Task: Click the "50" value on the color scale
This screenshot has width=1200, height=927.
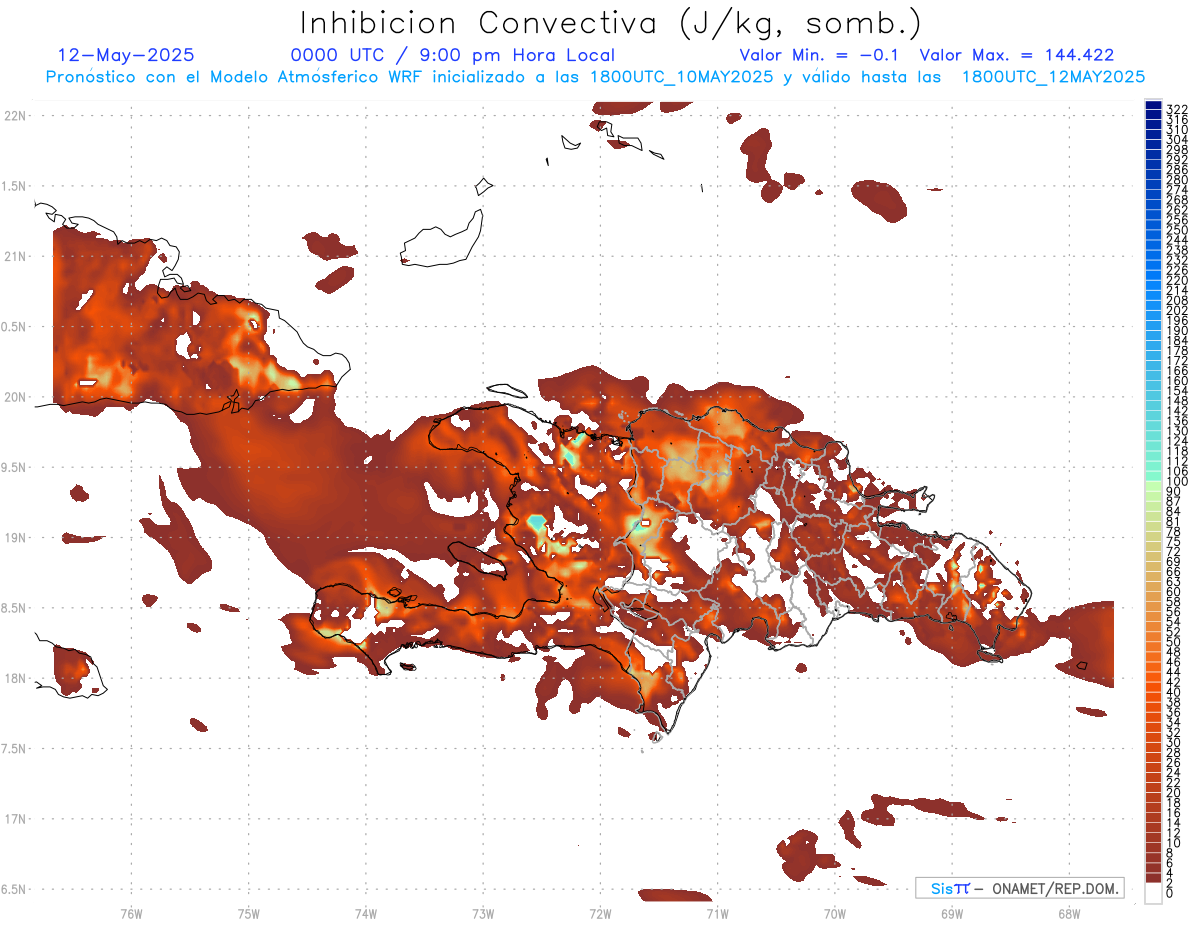Action: tap(1174, 641)
